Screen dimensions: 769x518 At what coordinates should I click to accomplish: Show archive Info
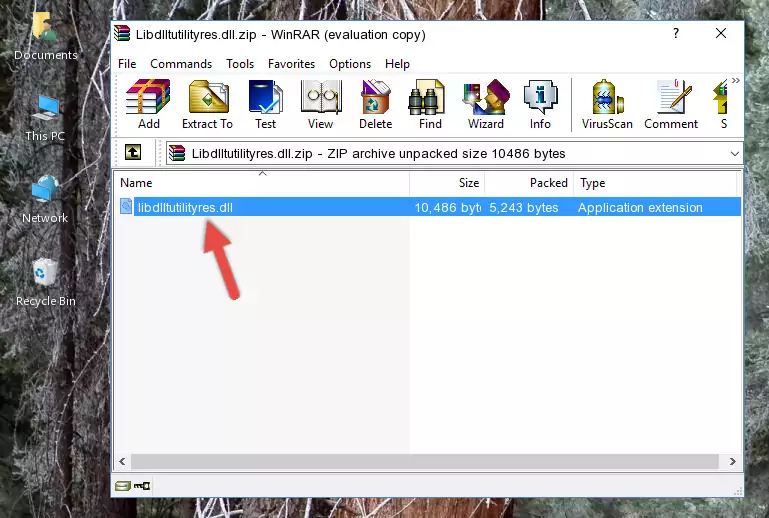click(540, 104)
